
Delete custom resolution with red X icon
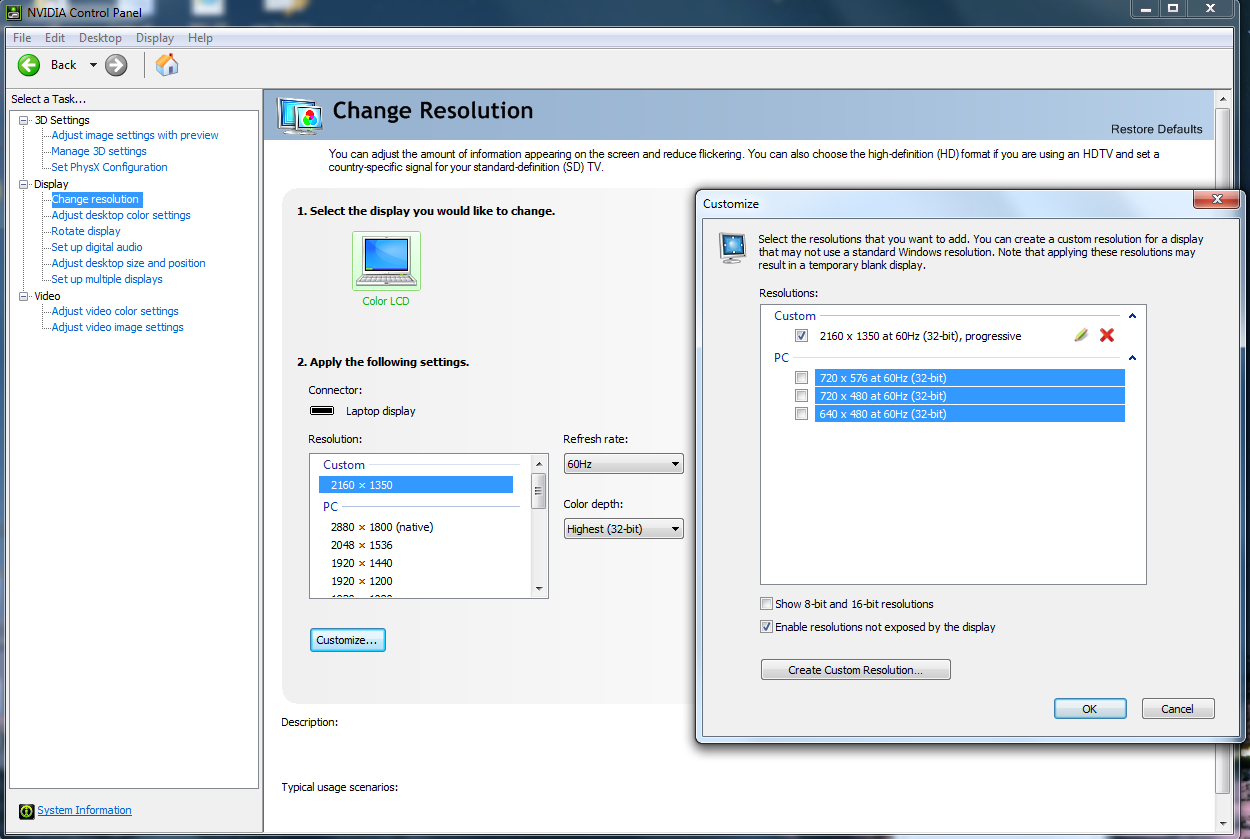coord(1107,335)
